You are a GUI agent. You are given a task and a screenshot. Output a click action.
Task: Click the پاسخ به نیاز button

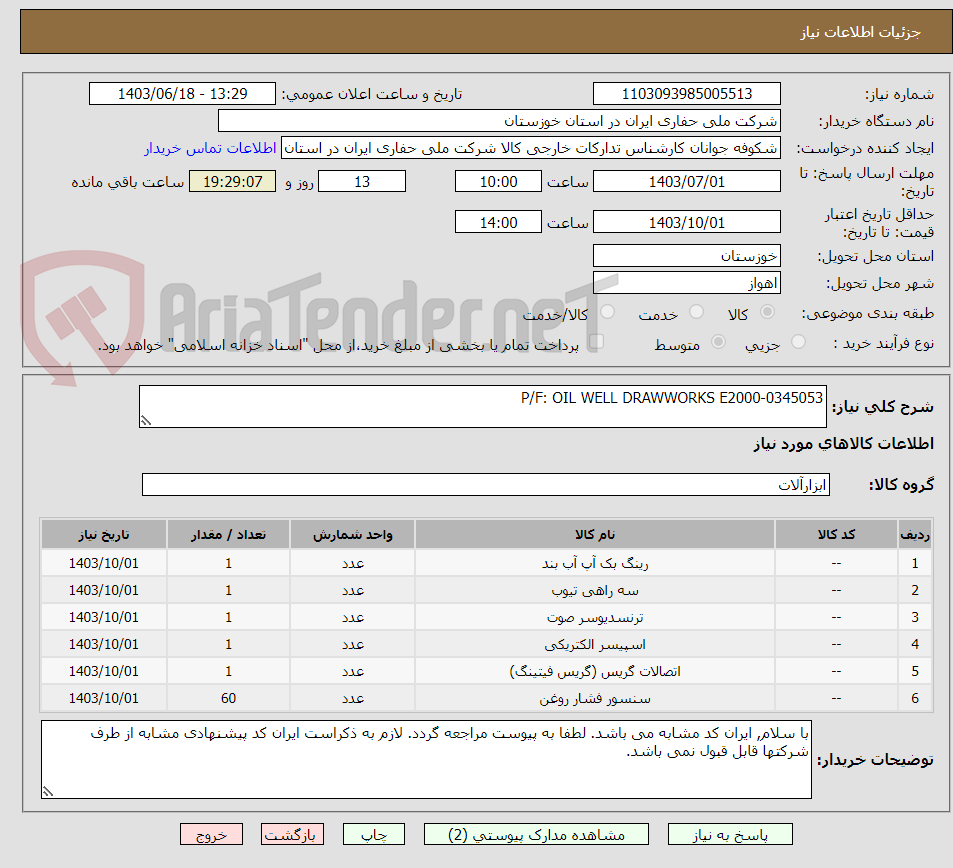click(x=729, y=834)
